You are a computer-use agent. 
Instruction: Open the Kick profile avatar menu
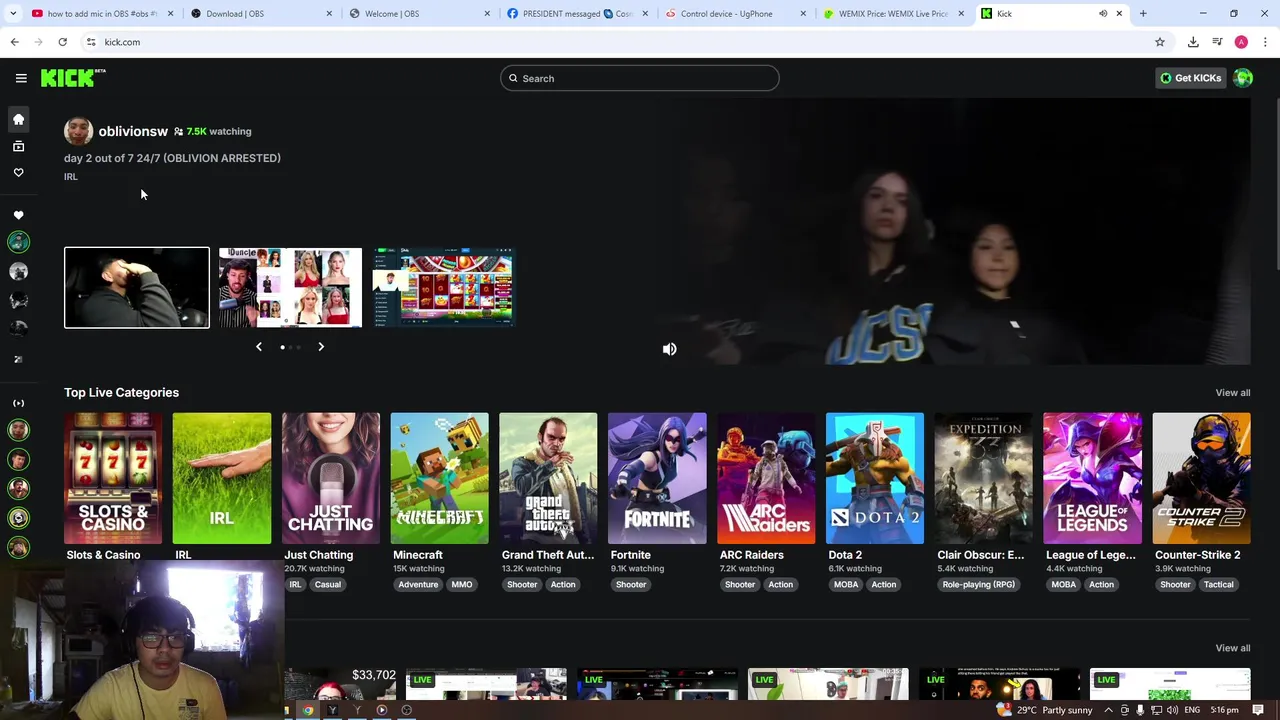point(1243,78)
